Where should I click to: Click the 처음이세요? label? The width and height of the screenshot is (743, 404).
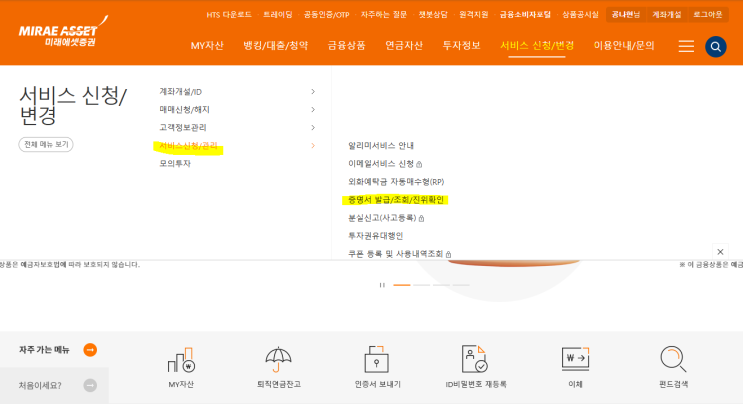click(40, 385)
